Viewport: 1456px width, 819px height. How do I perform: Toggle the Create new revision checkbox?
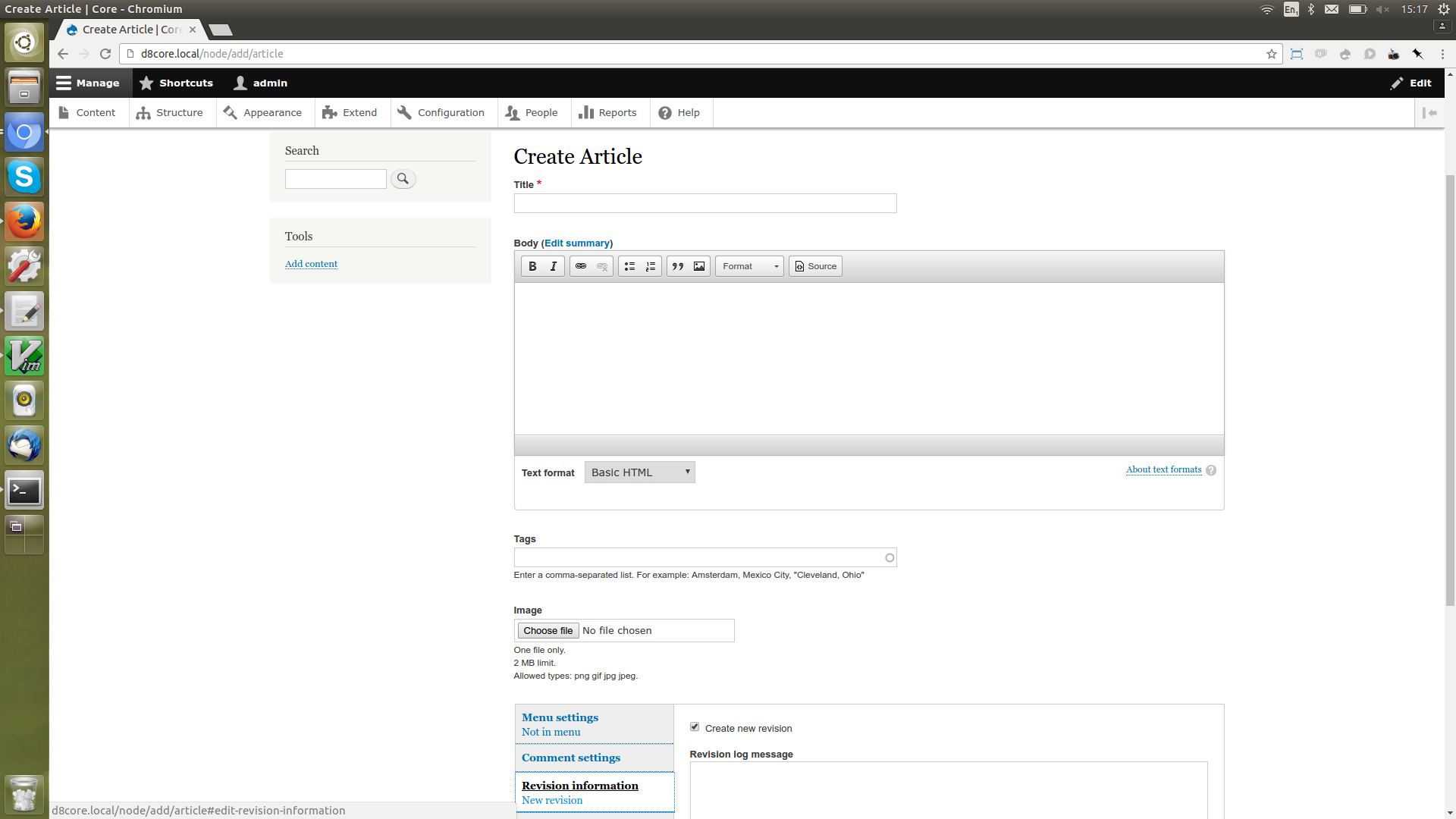click(x=695, y=727)
